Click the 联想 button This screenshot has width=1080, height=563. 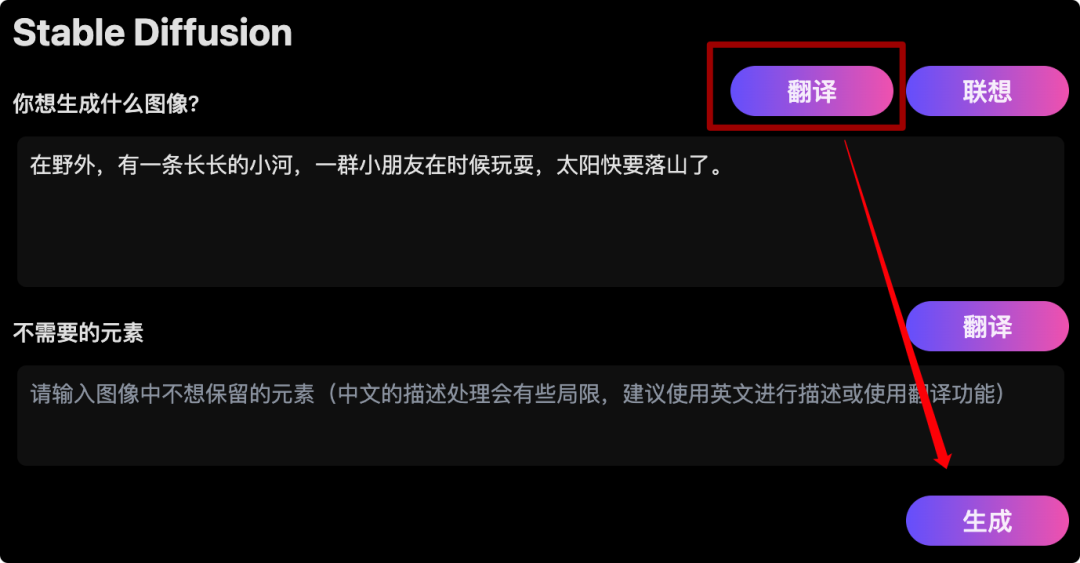(x=987, y=91)
